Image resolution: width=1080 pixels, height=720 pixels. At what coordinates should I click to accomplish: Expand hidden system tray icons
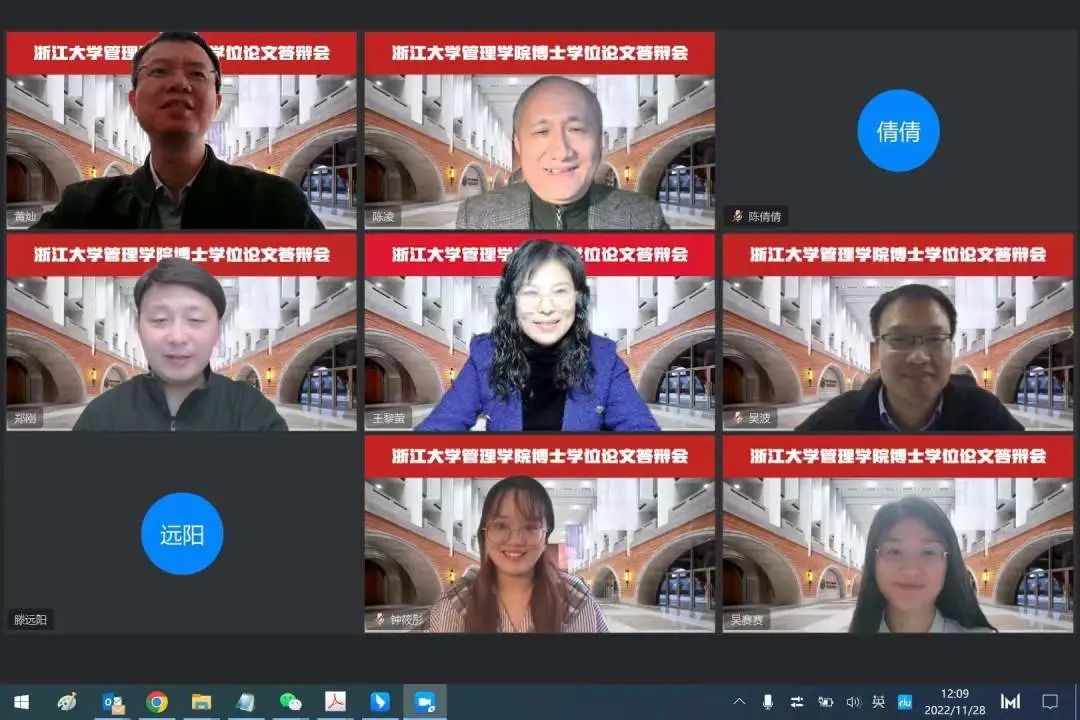coord(740,702)
